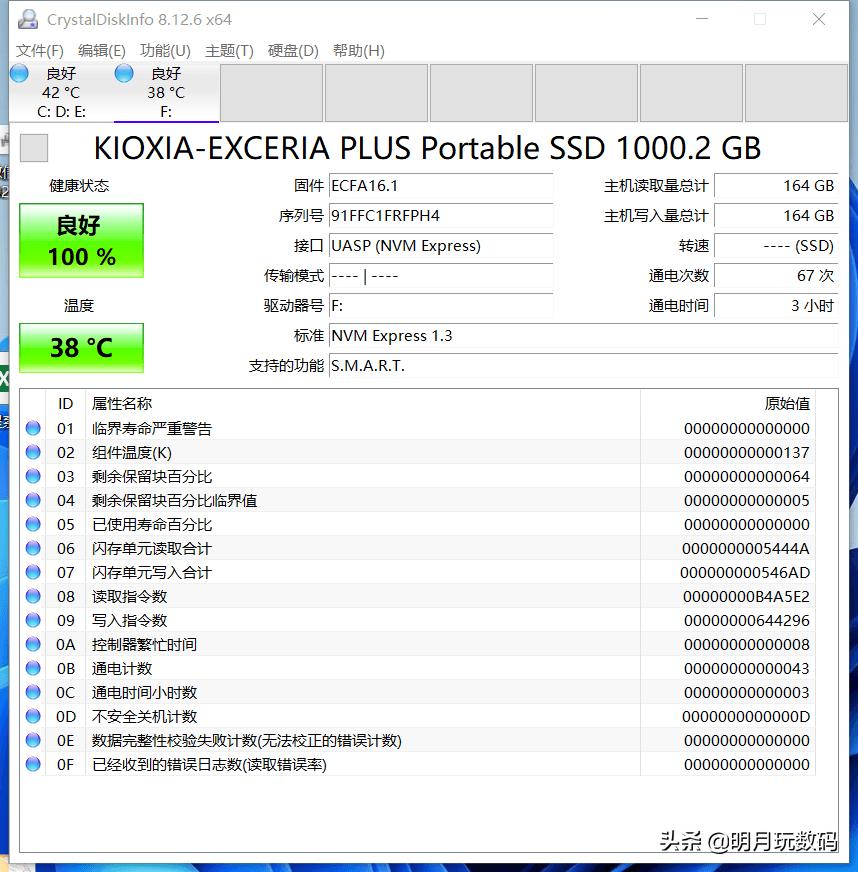Click the indicator beside 控制器繁忙时间
858x872 pixels.
point(33,644)
